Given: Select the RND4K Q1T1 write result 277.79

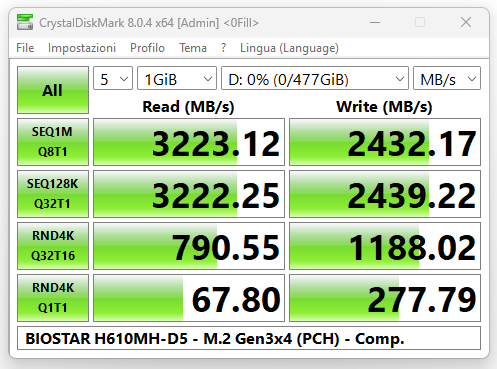Looking at the screenshot, I should coord(385,298).
